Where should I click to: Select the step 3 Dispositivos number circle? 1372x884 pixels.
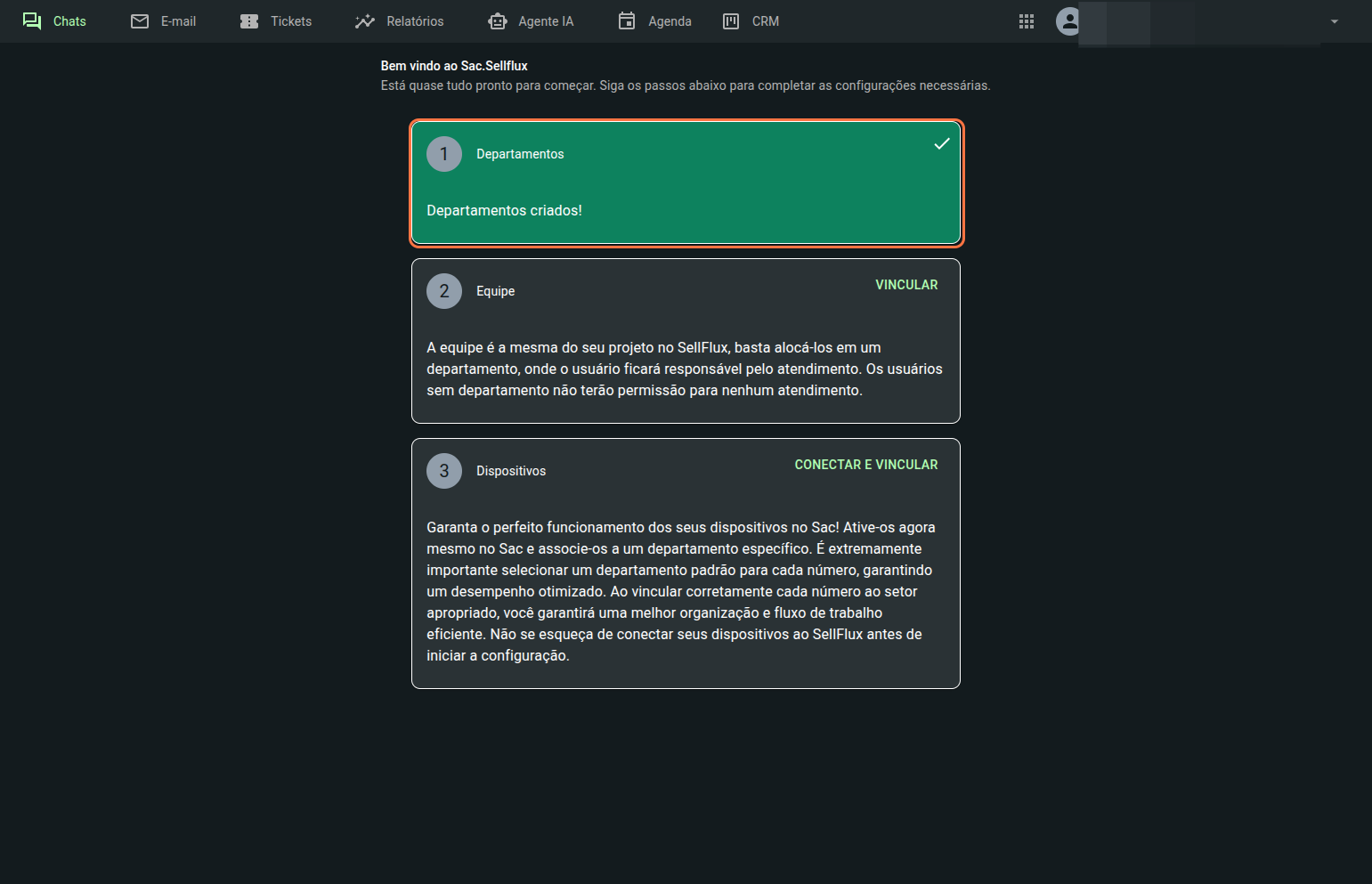pyautogui.click(x=444, y=471)
